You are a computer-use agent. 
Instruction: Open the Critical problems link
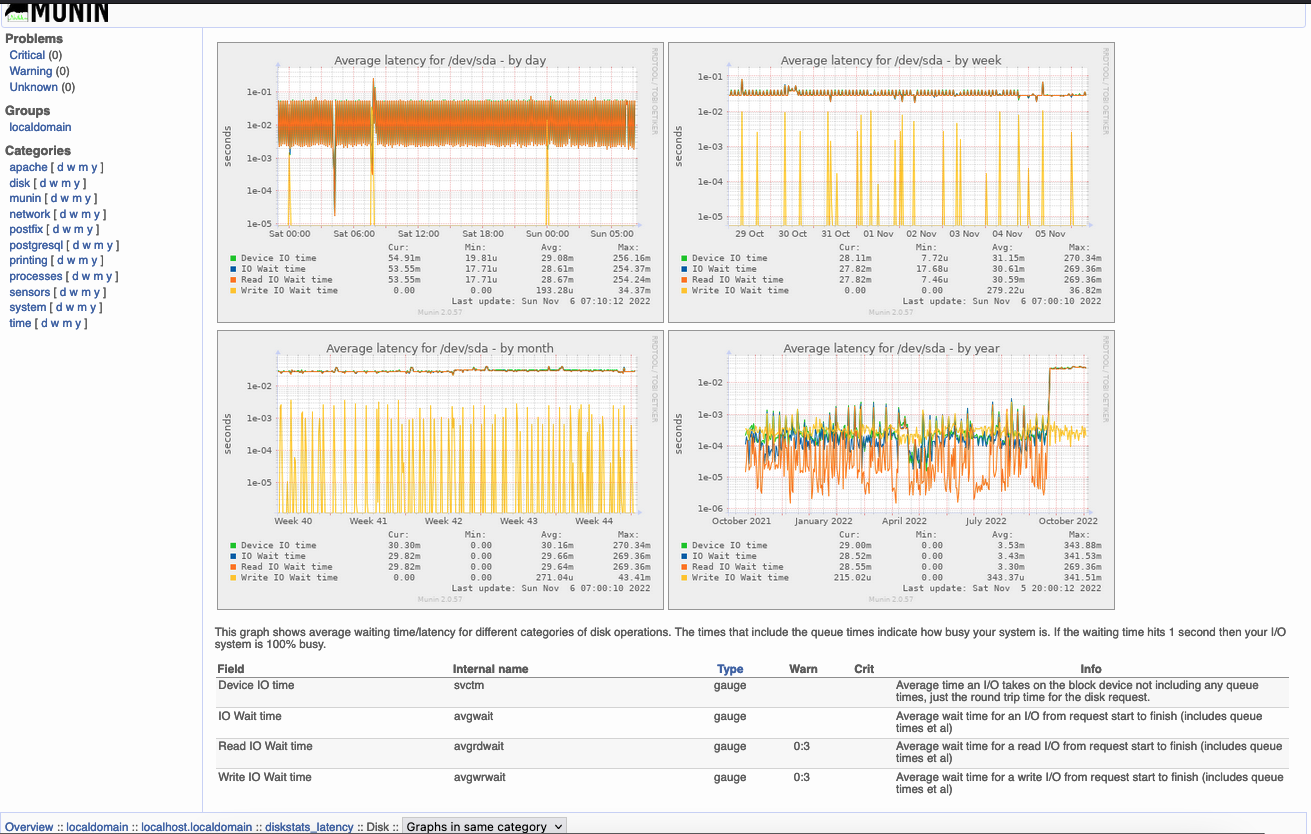(27, 56)
